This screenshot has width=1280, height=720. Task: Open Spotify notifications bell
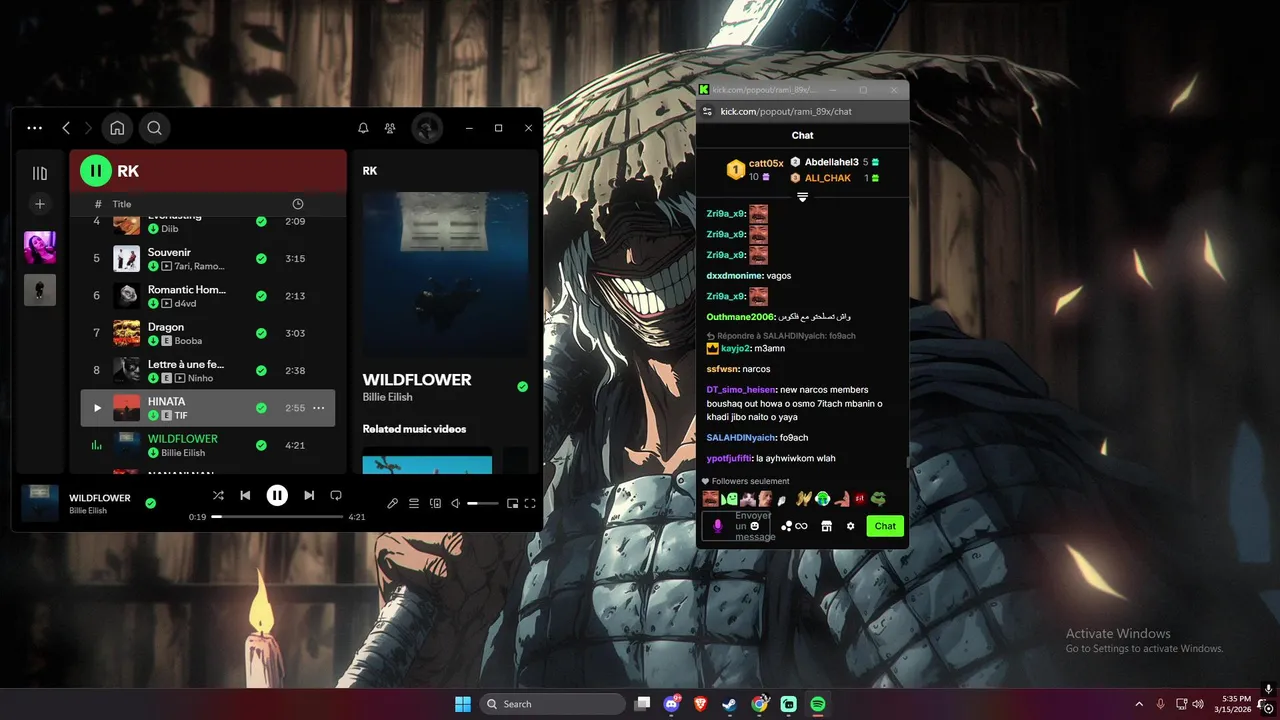(363, 128)
